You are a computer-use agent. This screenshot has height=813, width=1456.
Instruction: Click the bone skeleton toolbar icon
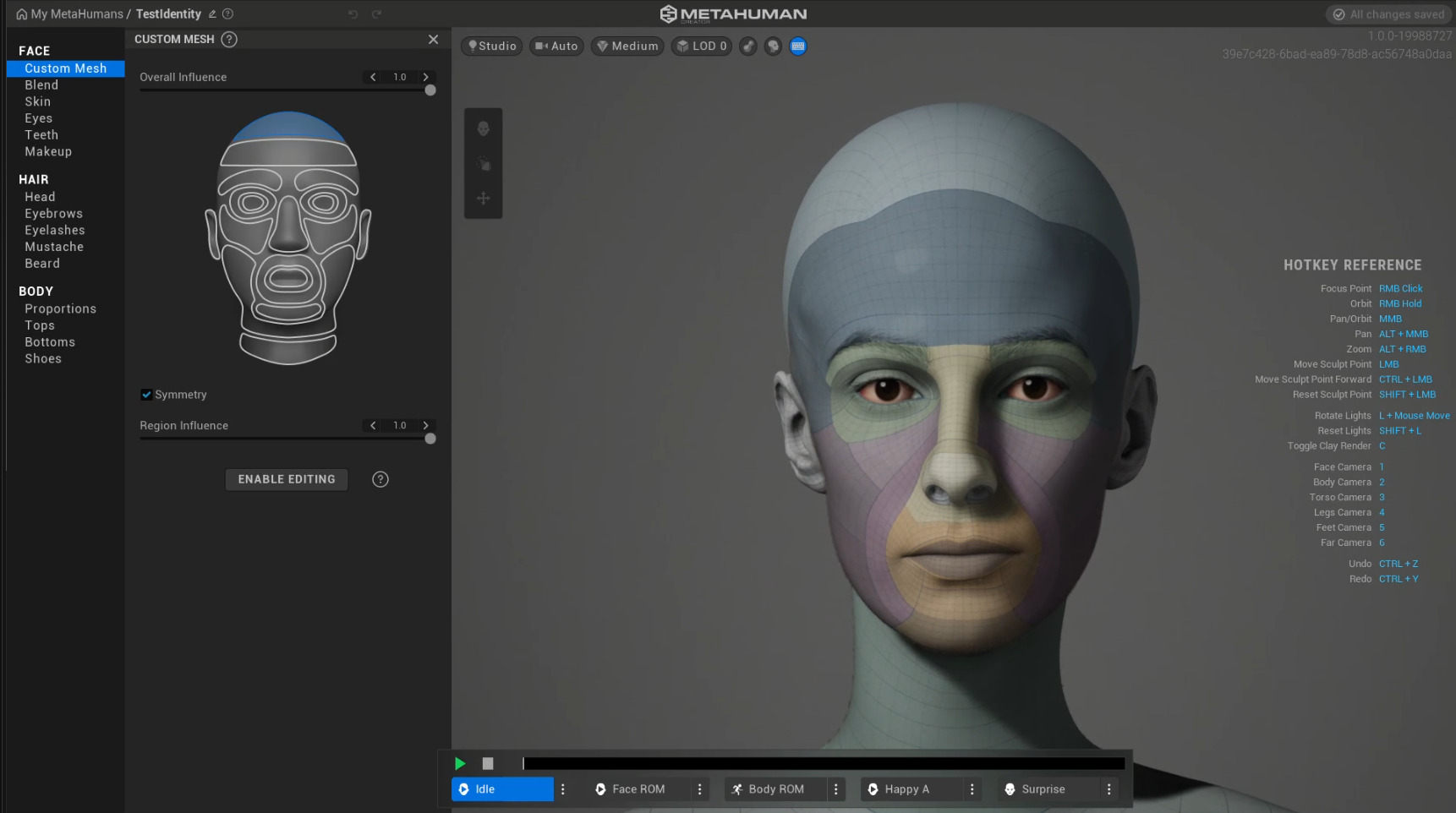(748, 46)
